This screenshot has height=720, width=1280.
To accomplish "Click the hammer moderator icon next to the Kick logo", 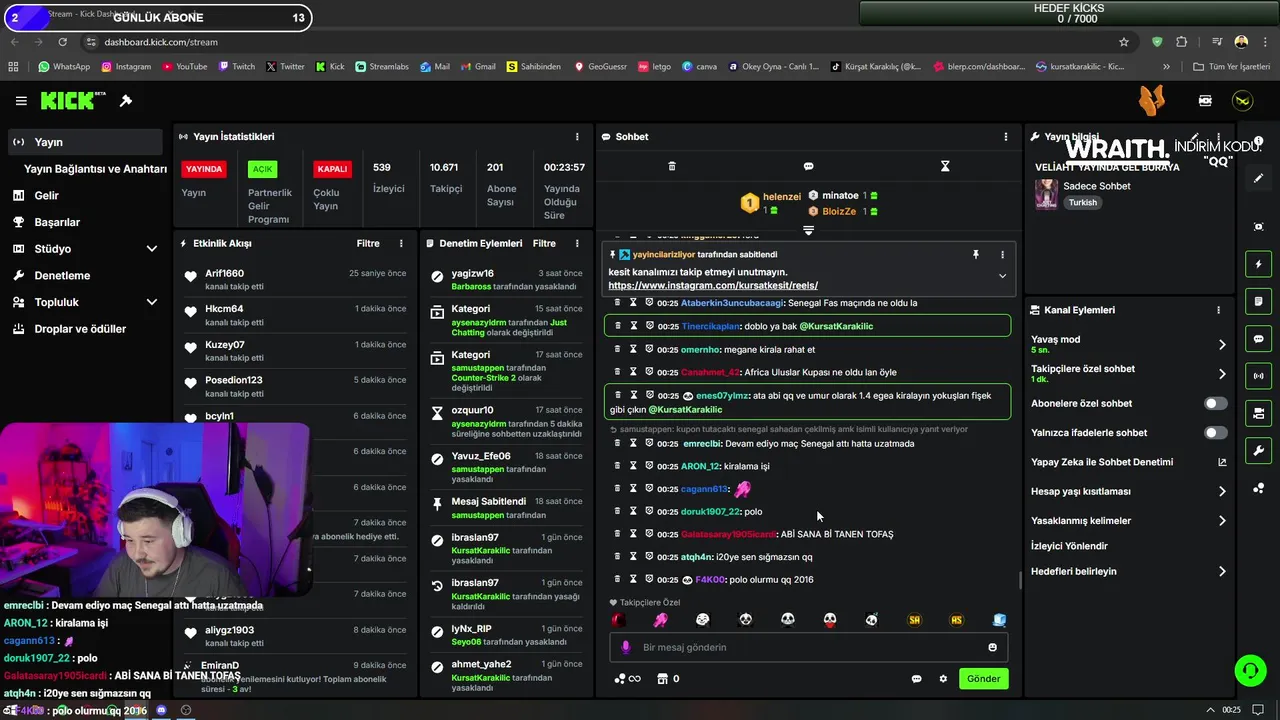I will click(126, 101).
